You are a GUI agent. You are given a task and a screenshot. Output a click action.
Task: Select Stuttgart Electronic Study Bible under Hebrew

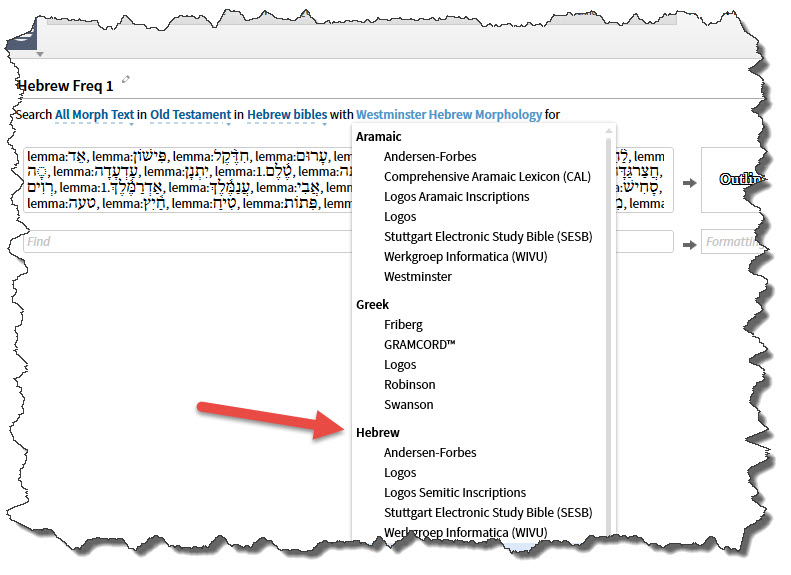488,513
